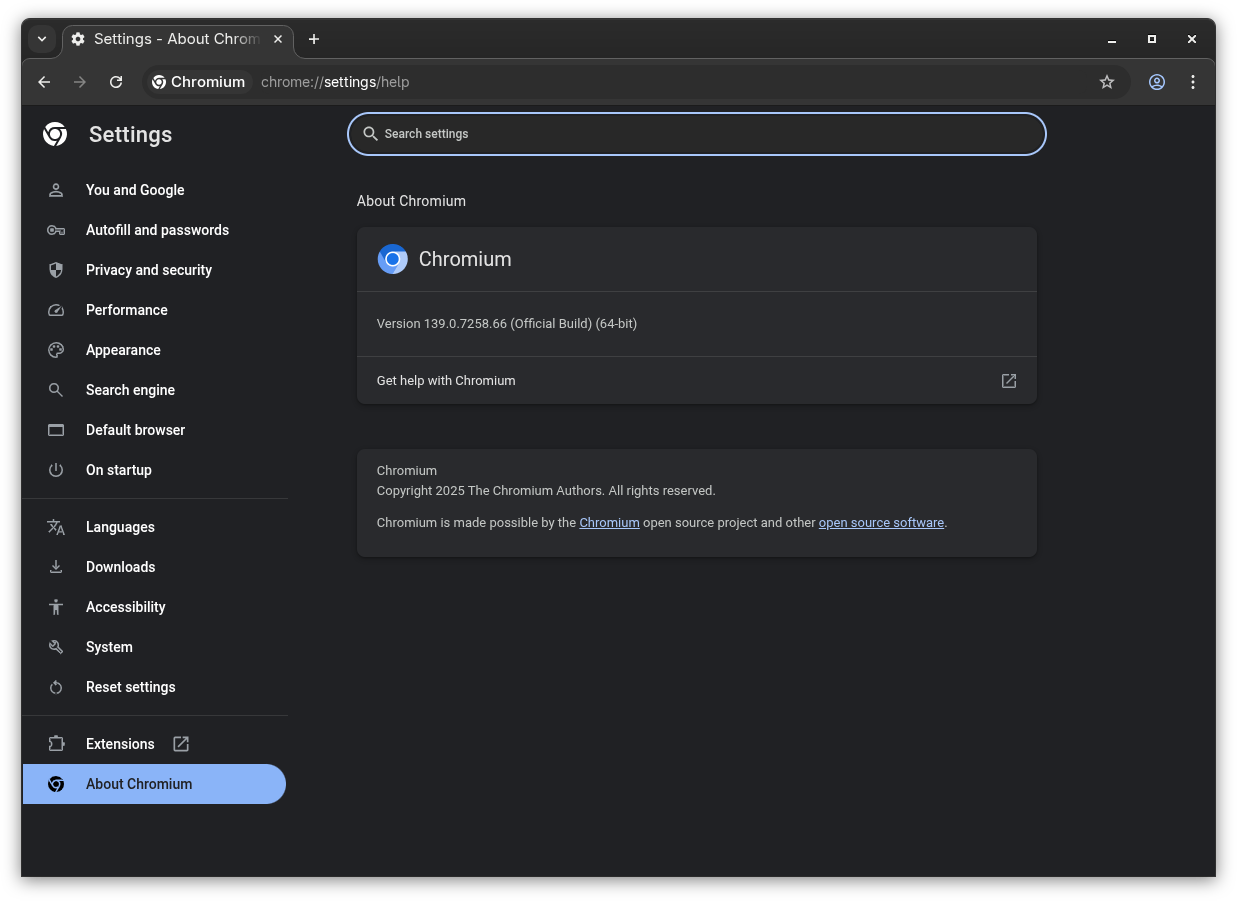Open the Languages translation icon
Screen dimensions: 1237x901
[56, 527]
